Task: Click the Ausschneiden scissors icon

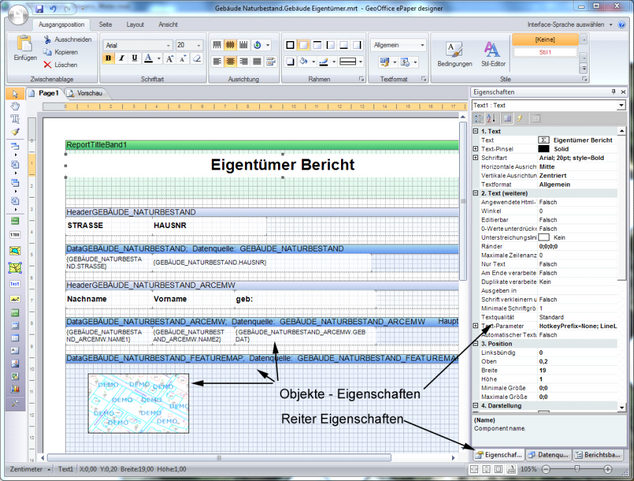Action: [47, 39]
